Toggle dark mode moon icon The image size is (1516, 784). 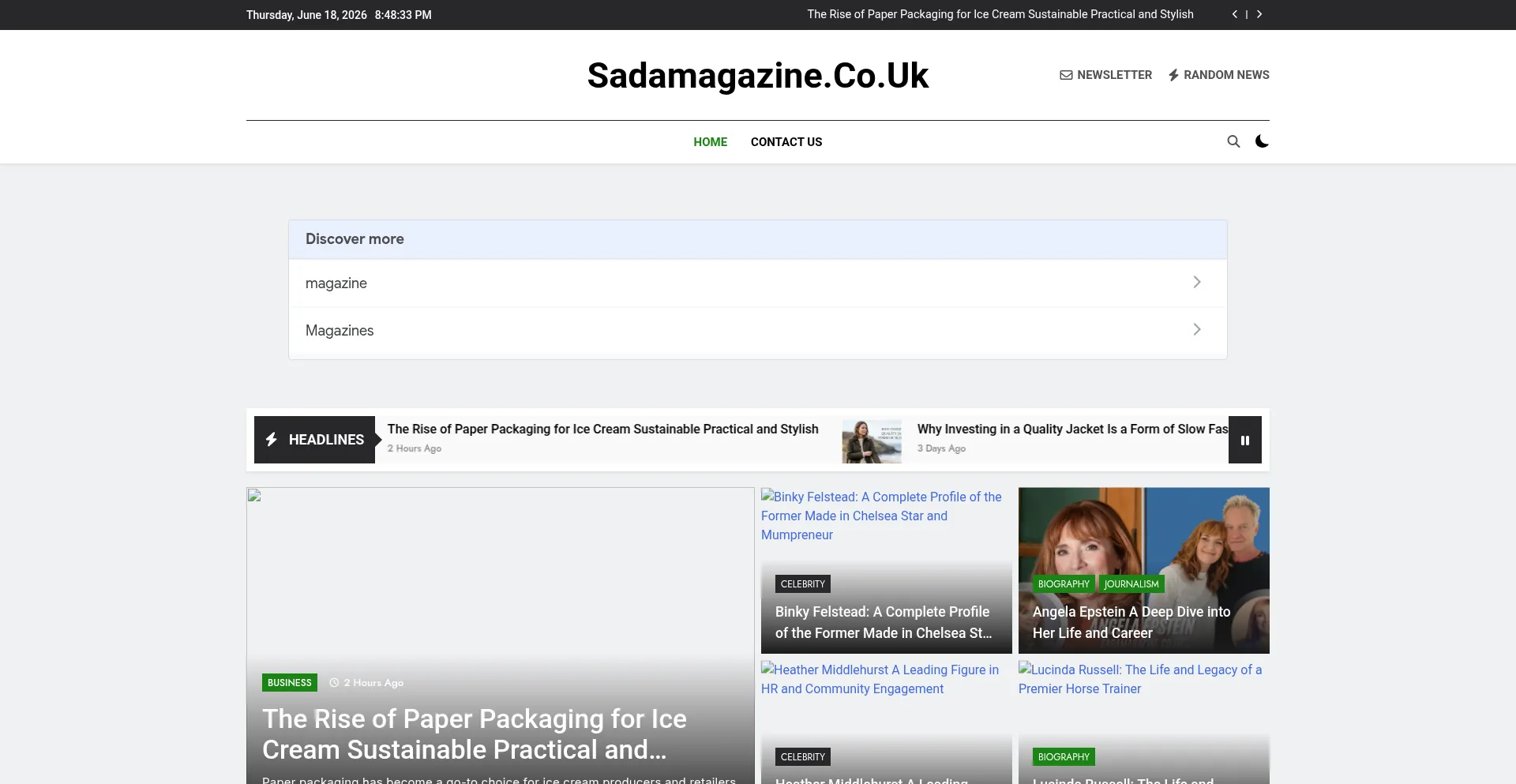1262,141
